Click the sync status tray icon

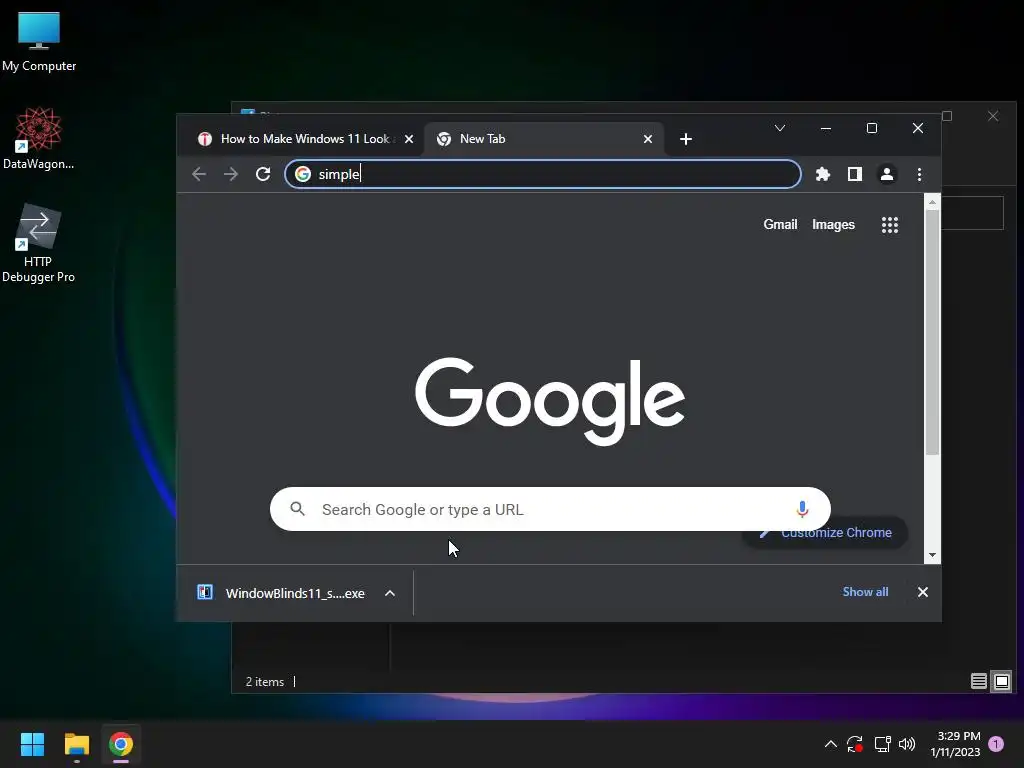tap(855, 744)
